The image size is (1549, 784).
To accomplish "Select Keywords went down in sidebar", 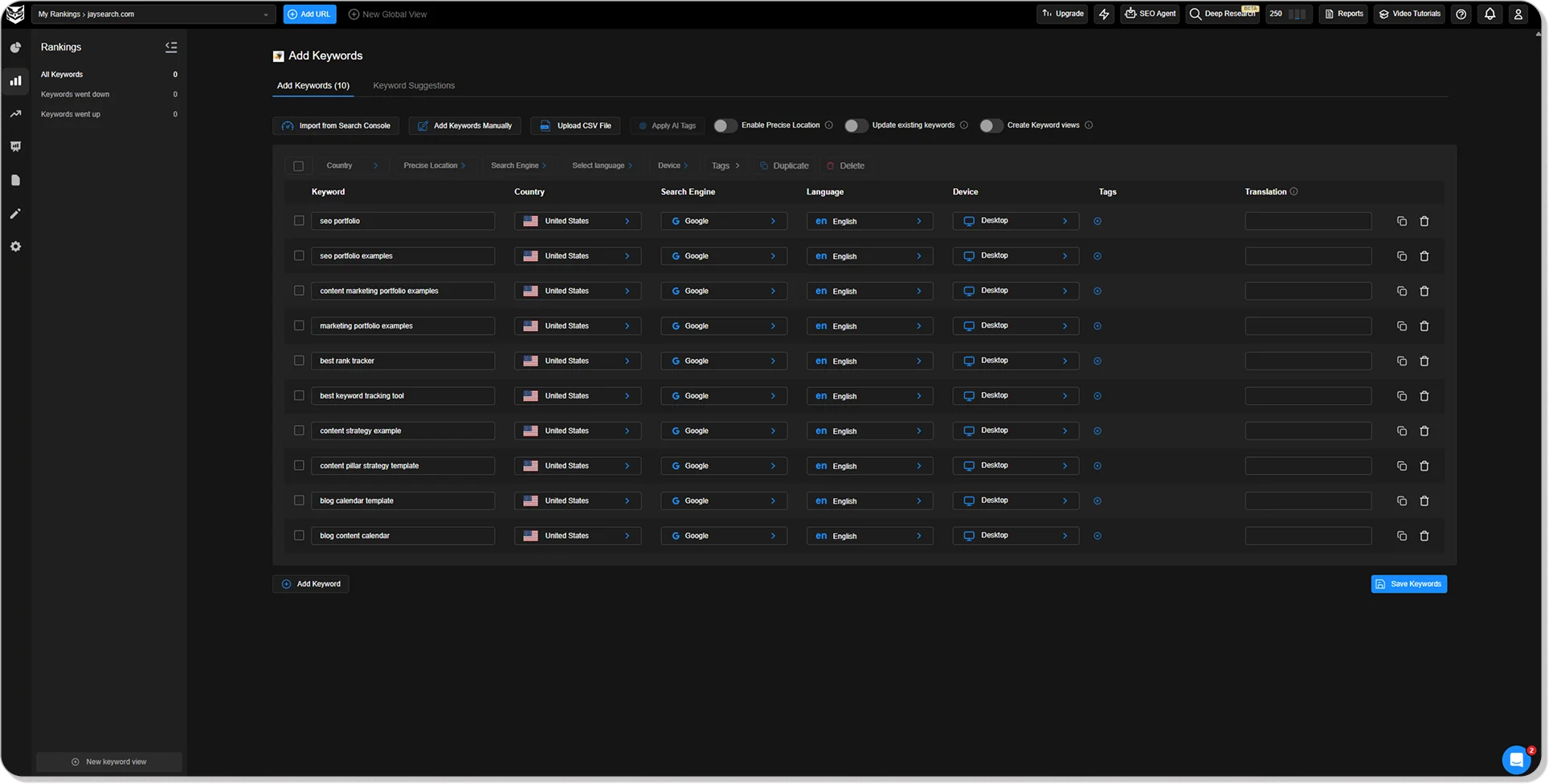I will 109,94.
